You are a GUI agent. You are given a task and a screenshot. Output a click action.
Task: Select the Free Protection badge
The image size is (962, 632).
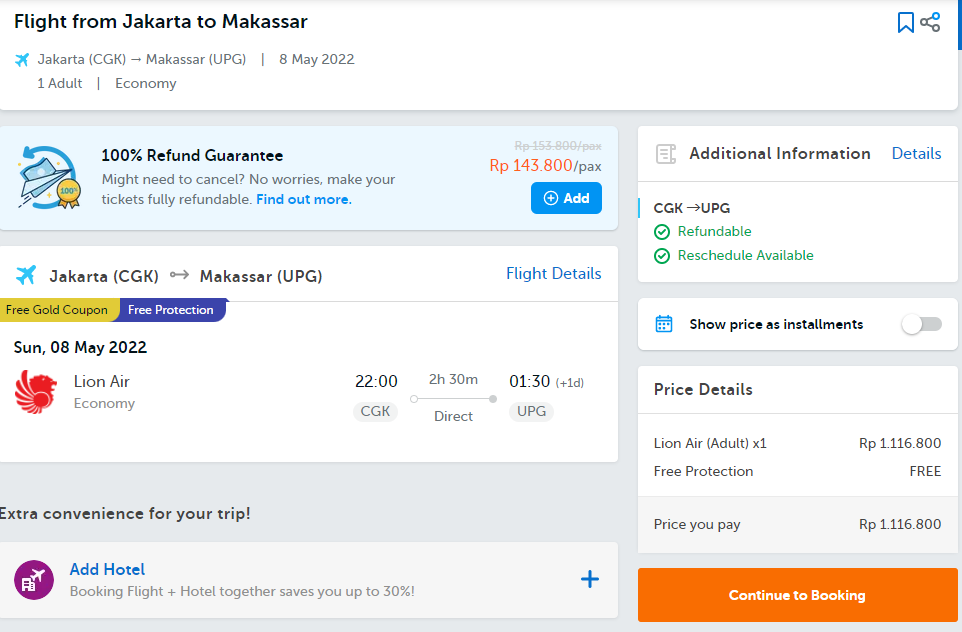click(x=172, y=310)
